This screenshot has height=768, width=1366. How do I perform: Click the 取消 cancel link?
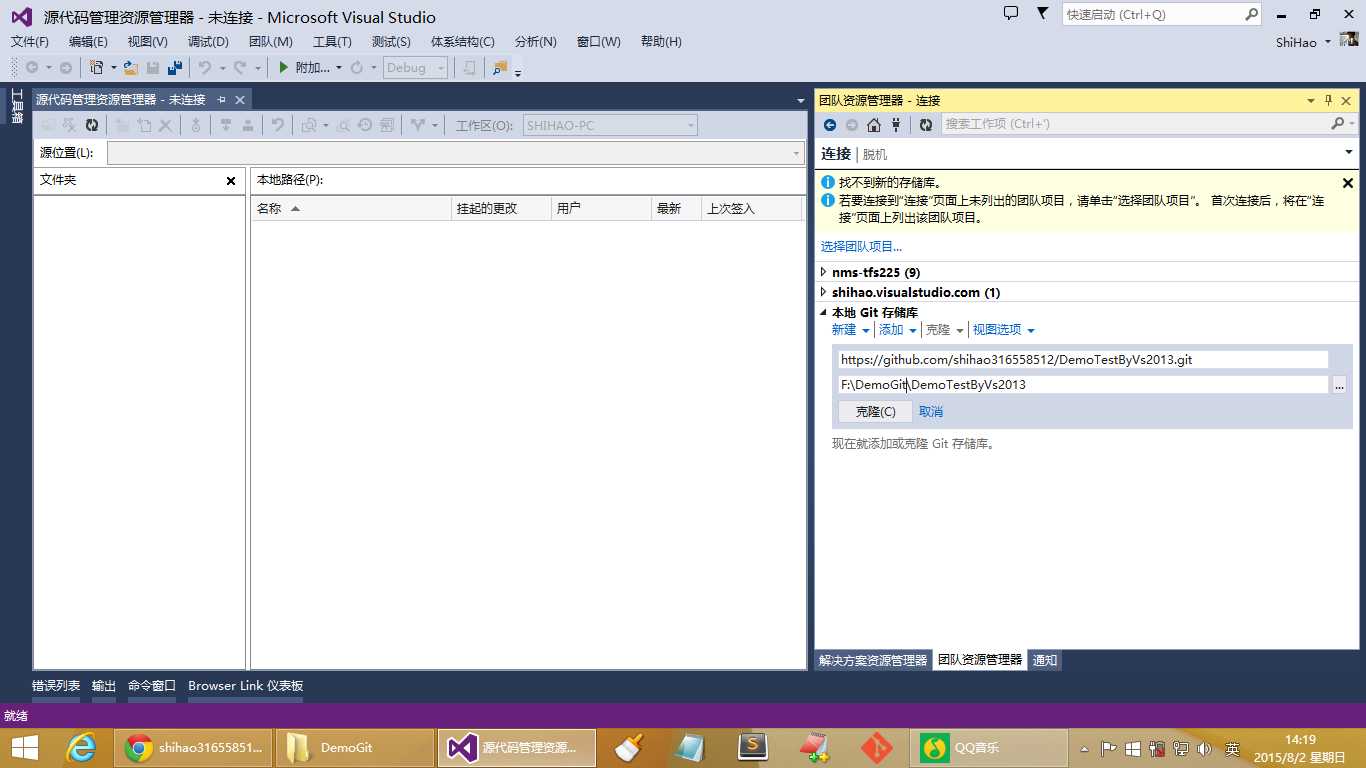(931, 412)
